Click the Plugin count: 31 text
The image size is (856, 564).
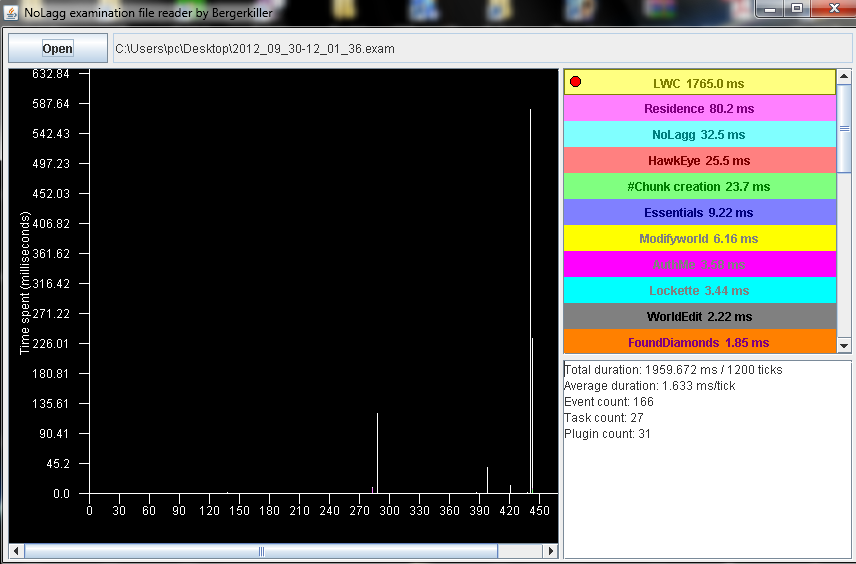coord(607,434)
